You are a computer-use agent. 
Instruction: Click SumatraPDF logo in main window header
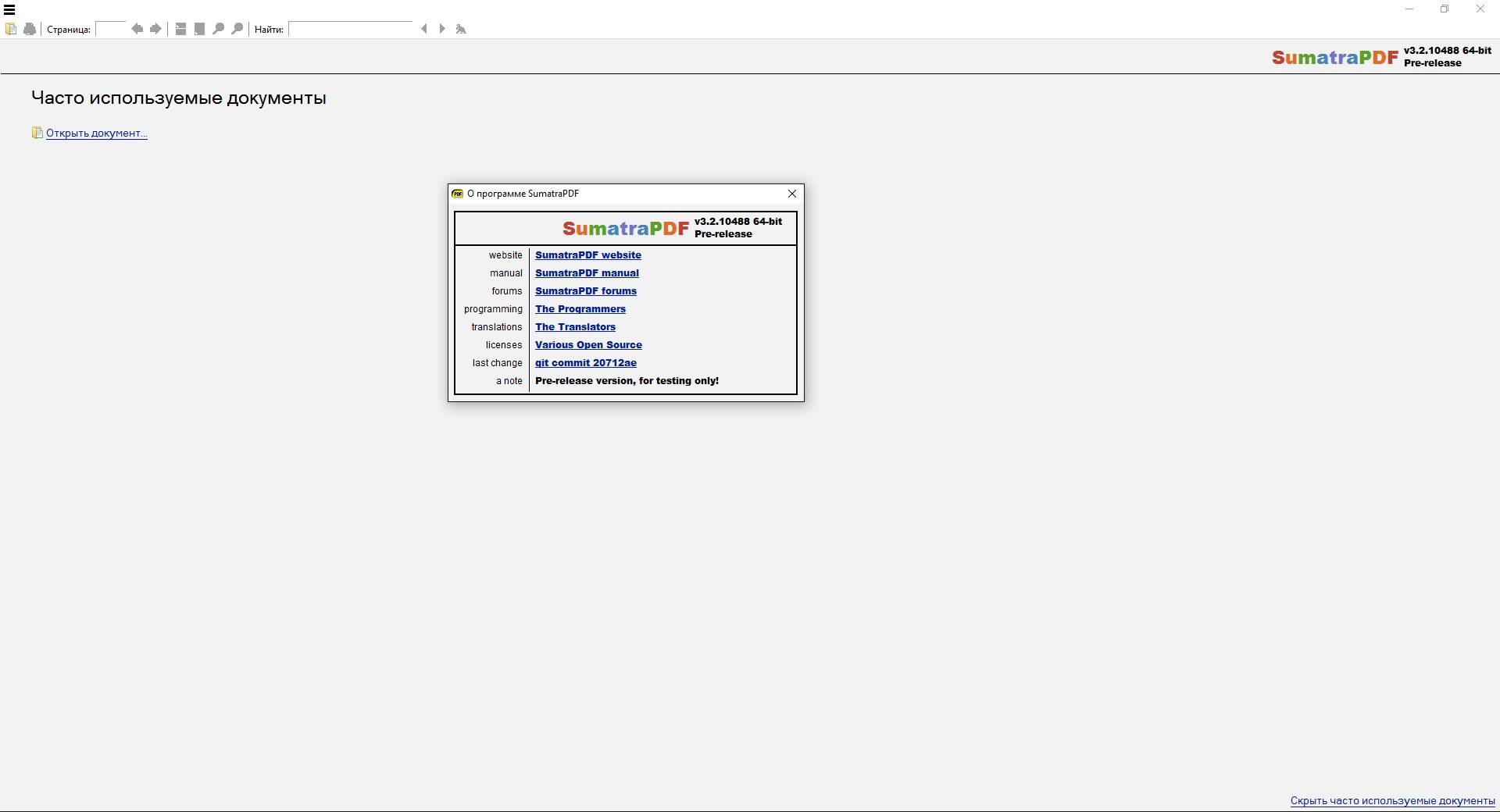pyautogui.click(x=1335, y=57)
